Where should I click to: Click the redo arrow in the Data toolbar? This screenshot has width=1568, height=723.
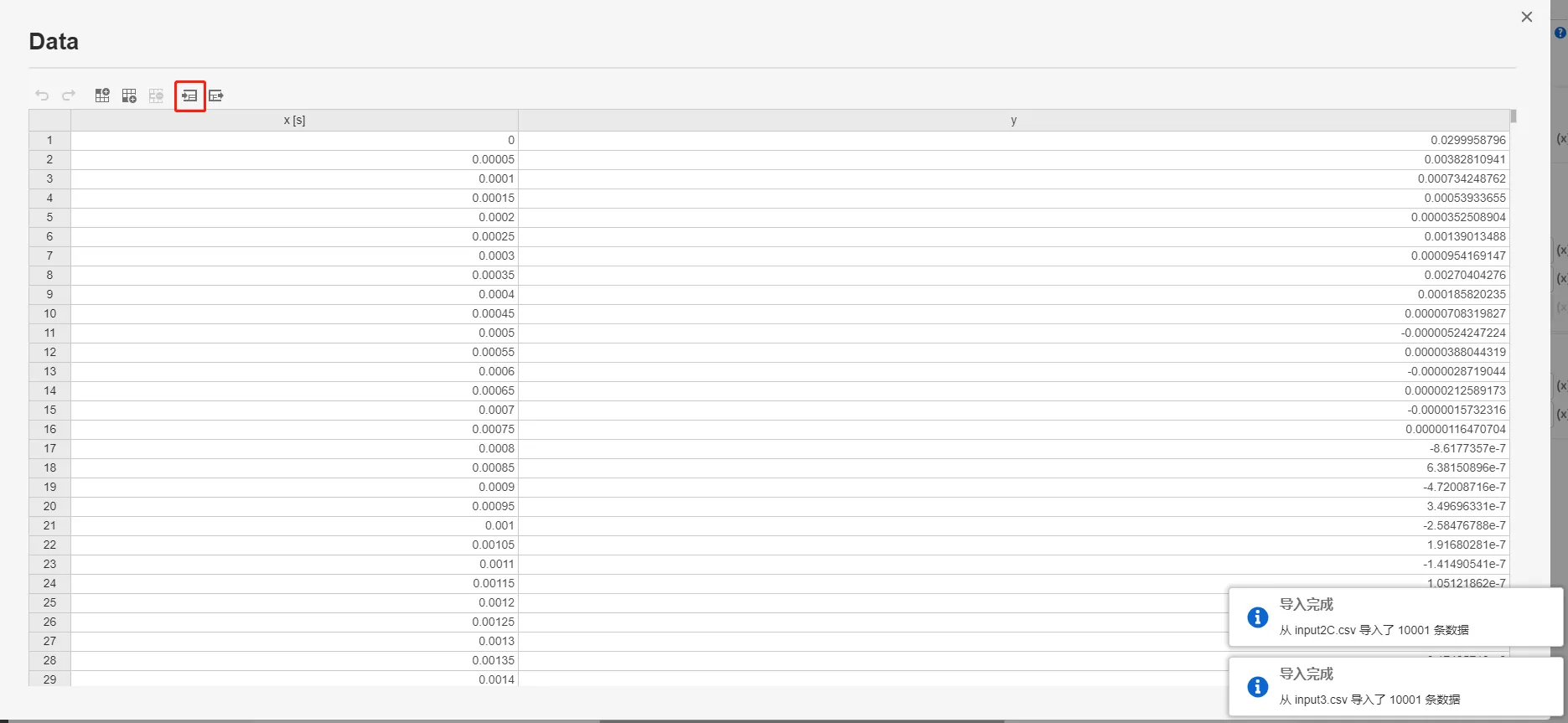tap(69, 96)
